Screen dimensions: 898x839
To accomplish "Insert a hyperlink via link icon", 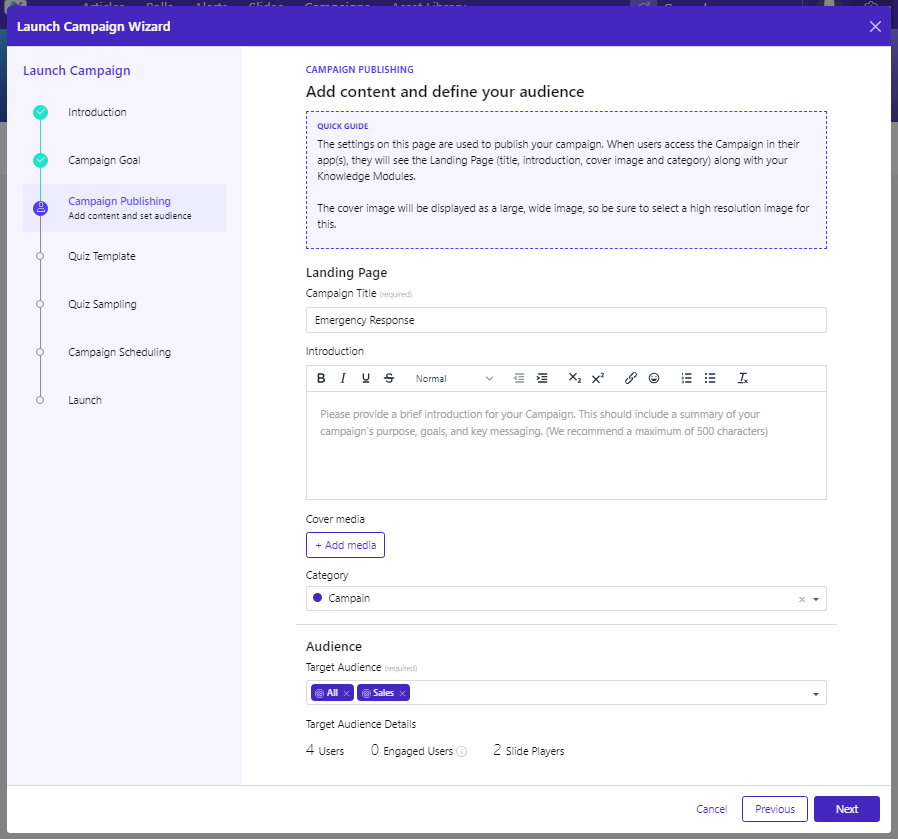I will tap(631, 378).
